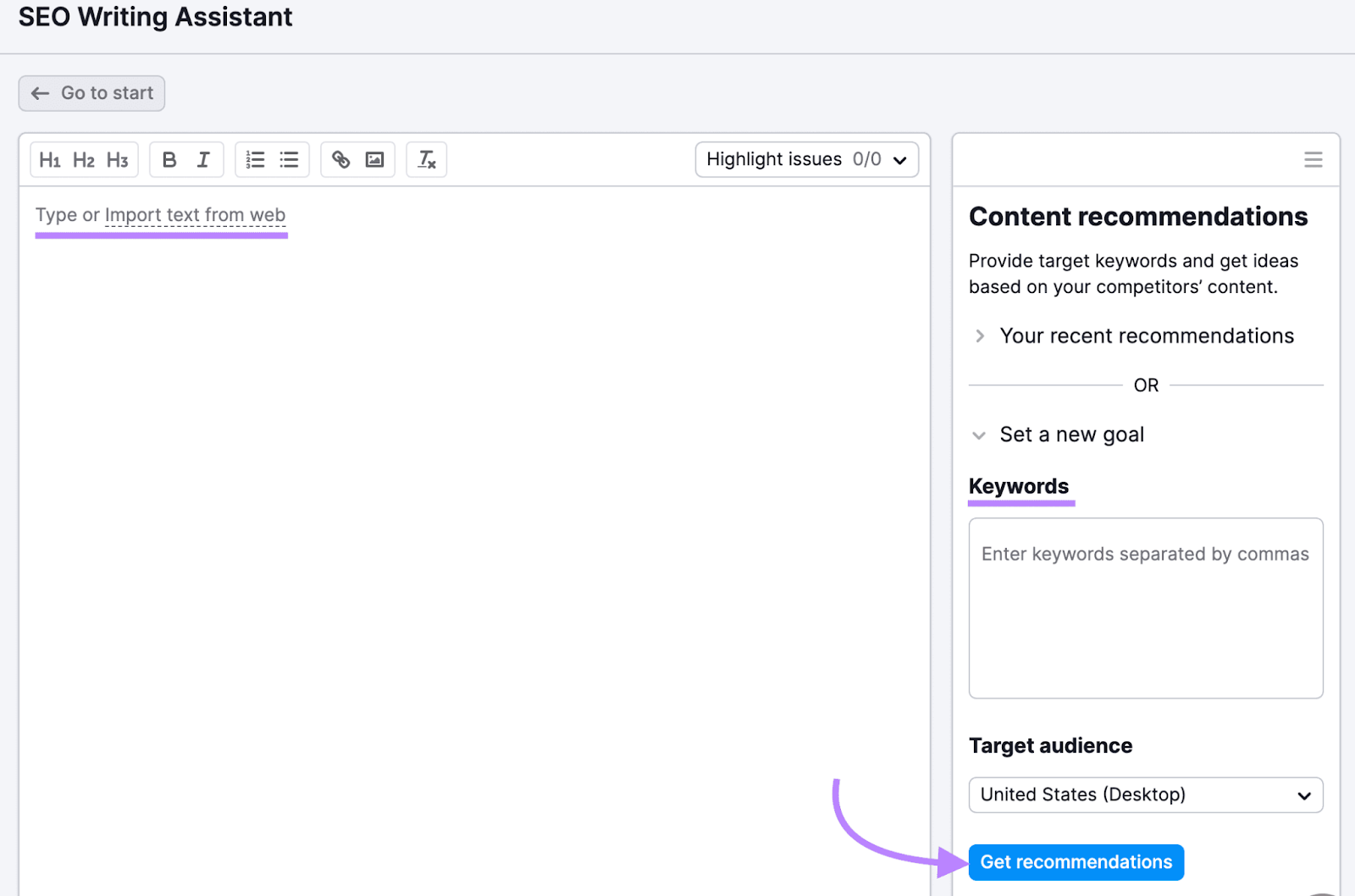Open the insert link tool
The width and height of the screenshot is (1355, 896).
[x=341, y=159]
